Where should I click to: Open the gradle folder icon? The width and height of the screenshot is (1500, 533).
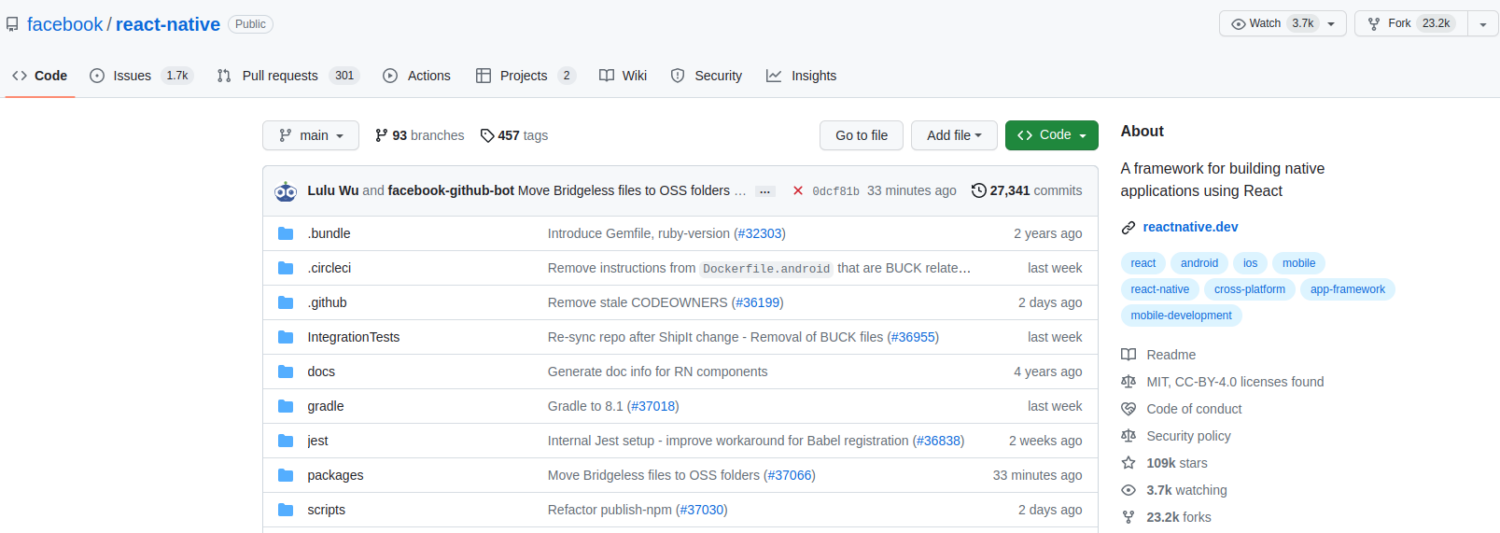point(286,406)
